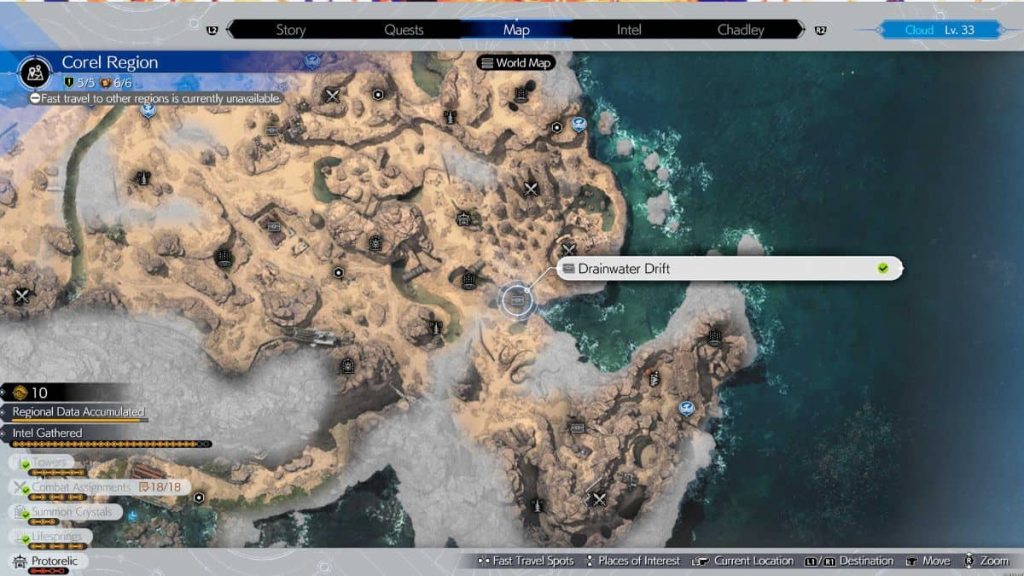Select the chocobo stop icon beside Corel Region title
Screen dimensions: 1024x576
click(x=312, y=61)
